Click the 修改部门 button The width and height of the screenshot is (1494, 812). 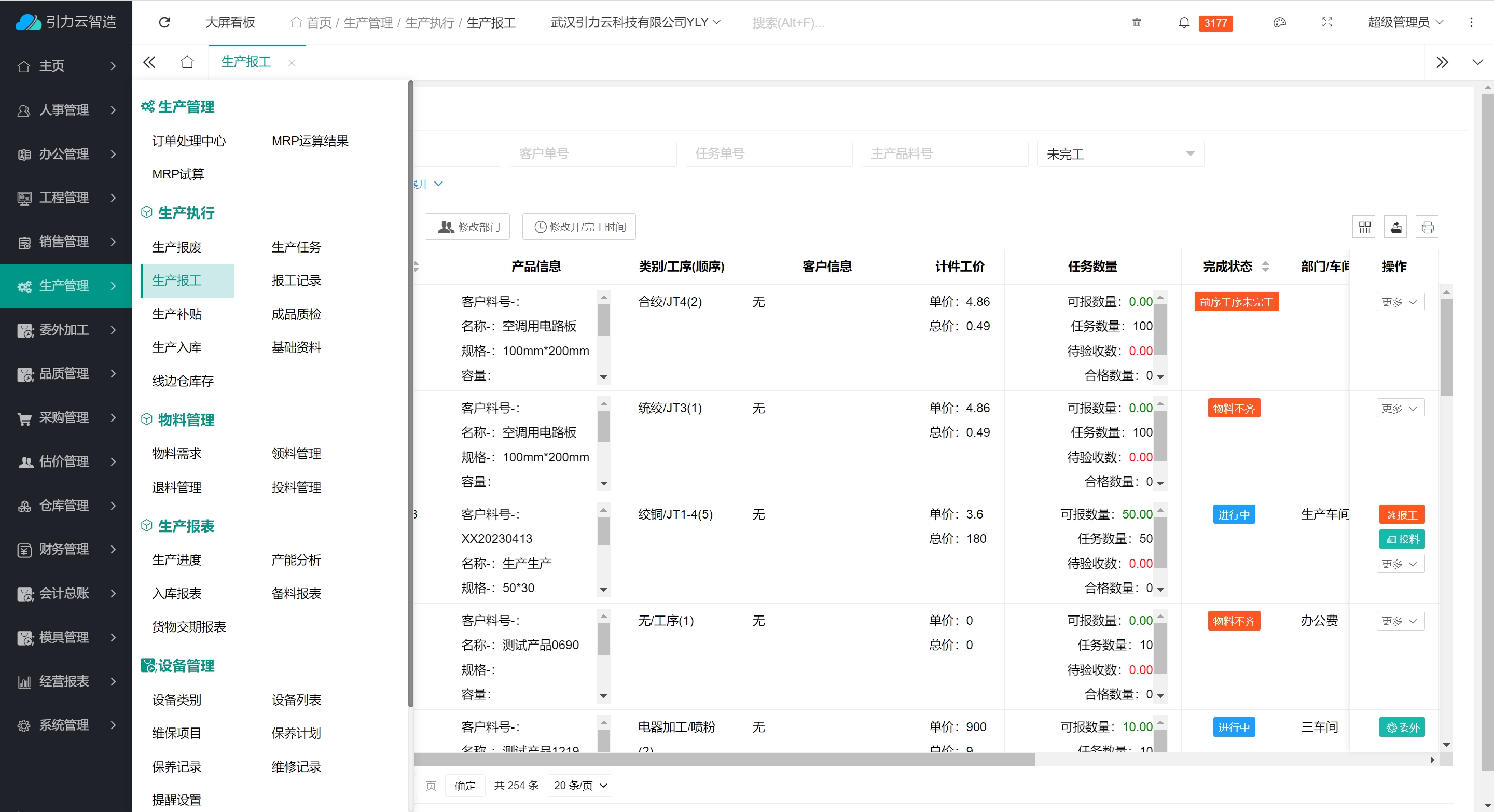[467, 227]
